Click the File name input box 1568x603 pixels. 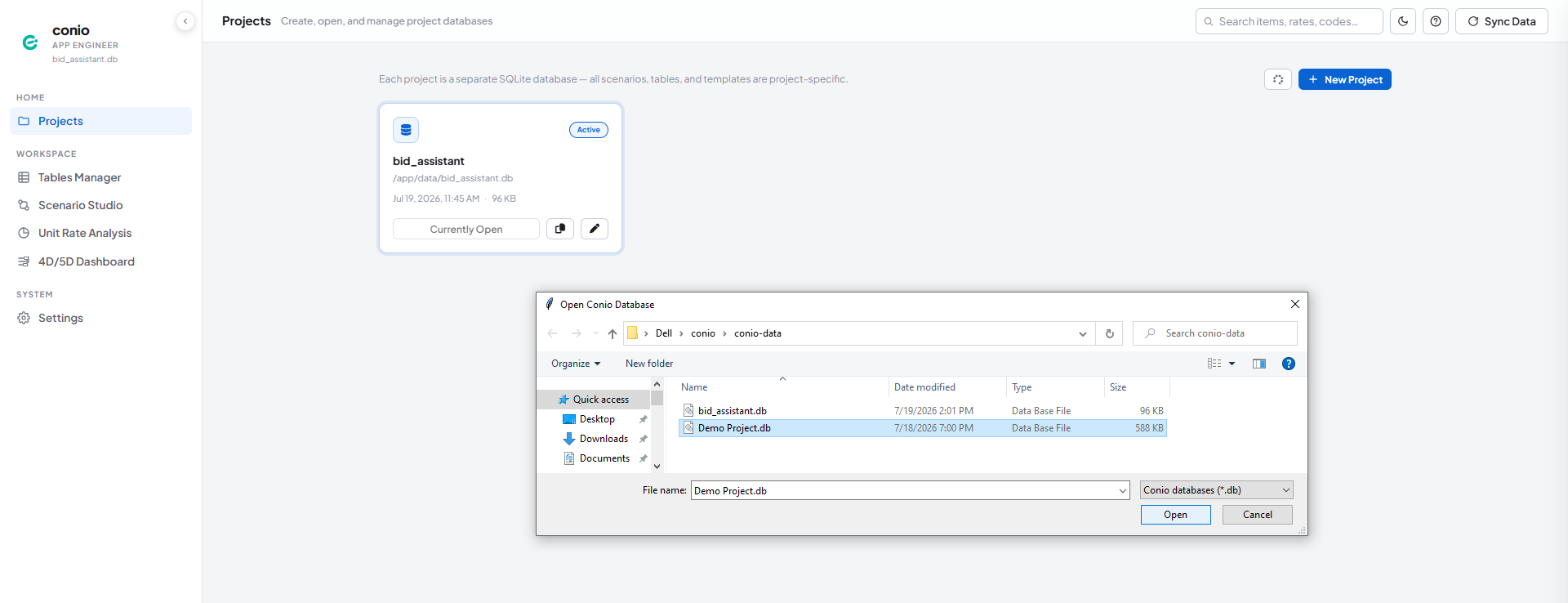[x=903, y=490]
